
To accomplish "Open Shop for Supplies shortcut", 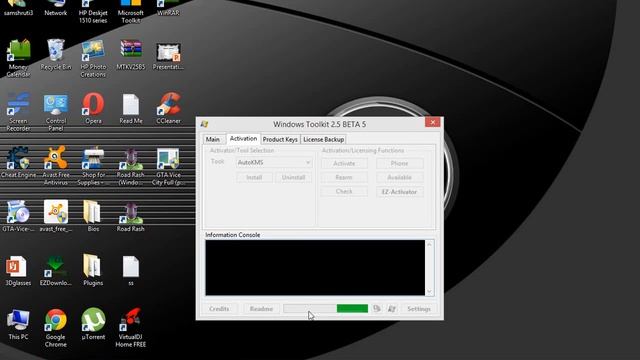I will coord(93,166).
